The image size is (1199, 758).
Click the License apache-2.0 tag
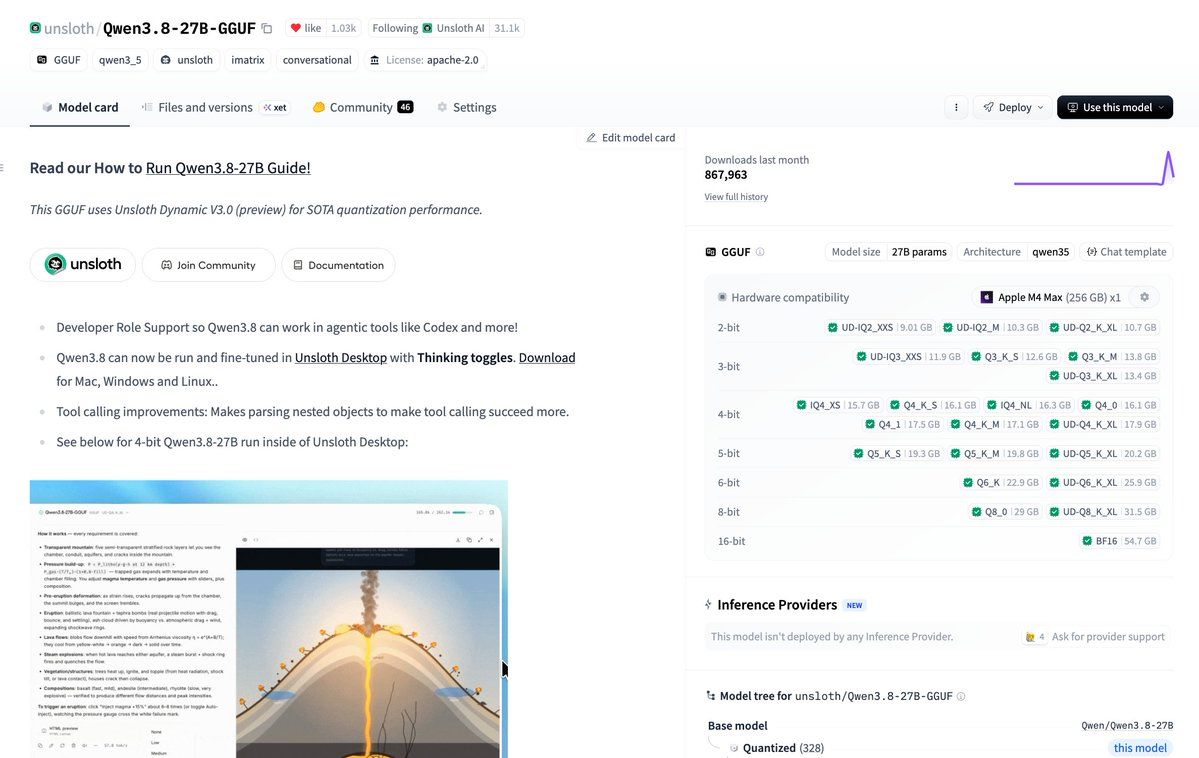(424, 60)
